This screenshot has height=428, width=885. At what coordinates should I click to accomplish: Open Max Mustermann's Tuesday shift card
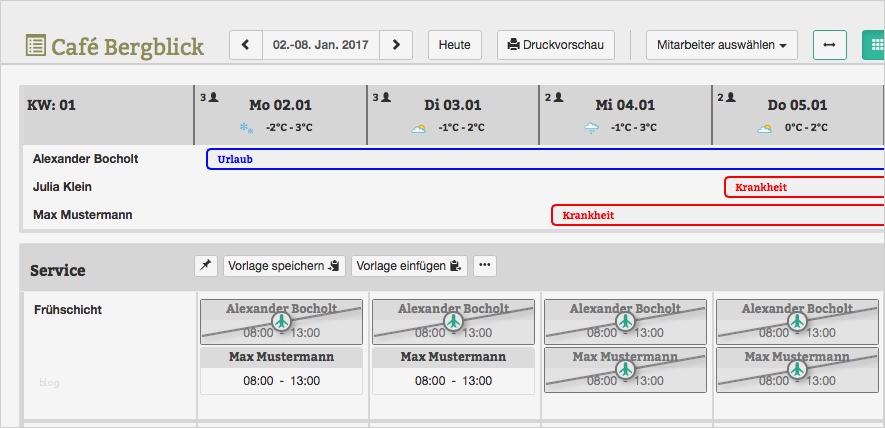click(453, 370)
